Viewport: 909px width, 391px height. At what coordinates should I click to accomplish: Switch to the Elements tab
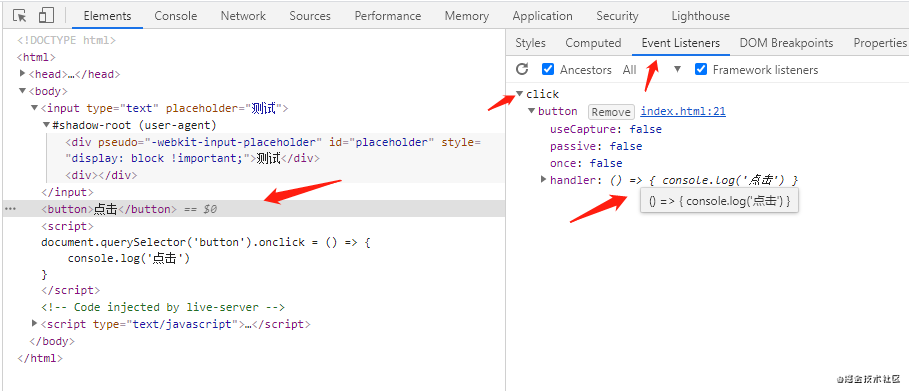[107, 16]
